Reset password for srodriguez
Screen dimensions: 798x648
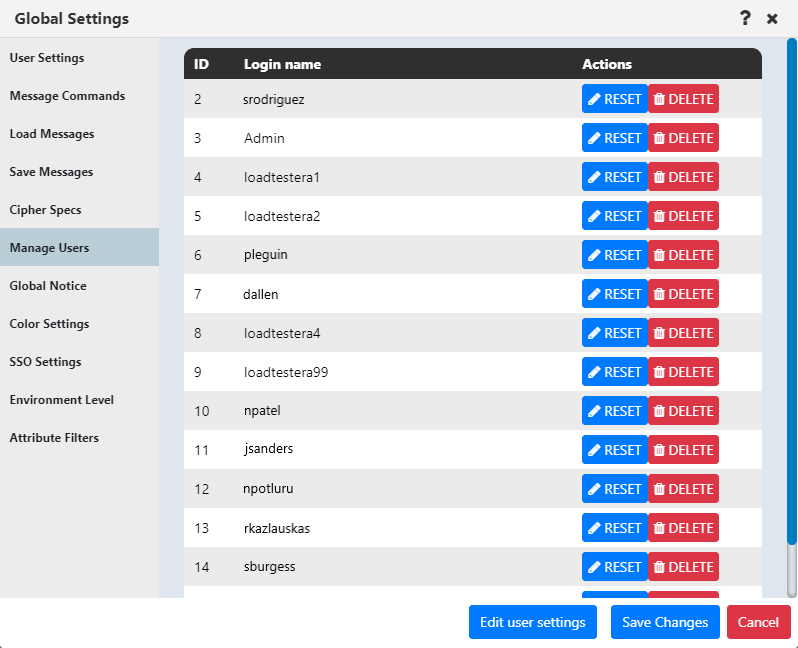click(614, 99)
